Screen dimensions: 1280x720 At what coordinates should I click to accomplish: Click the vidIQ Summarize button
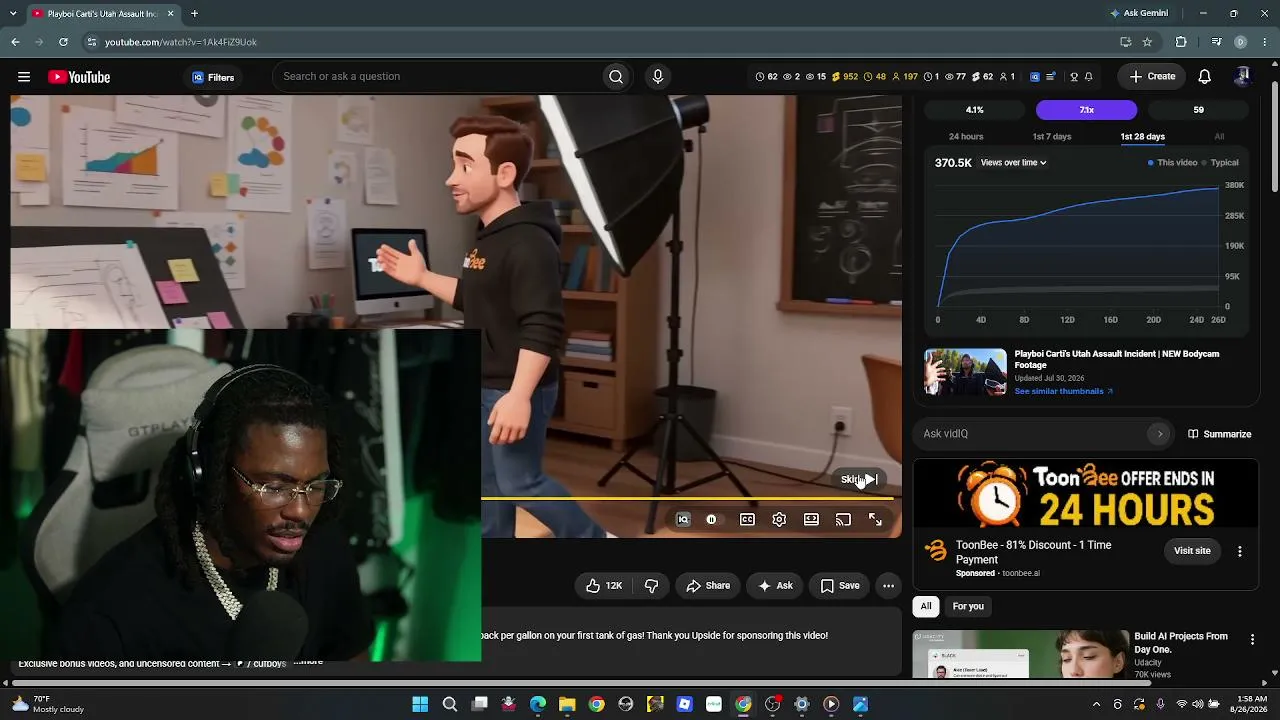click(1219, 434)
